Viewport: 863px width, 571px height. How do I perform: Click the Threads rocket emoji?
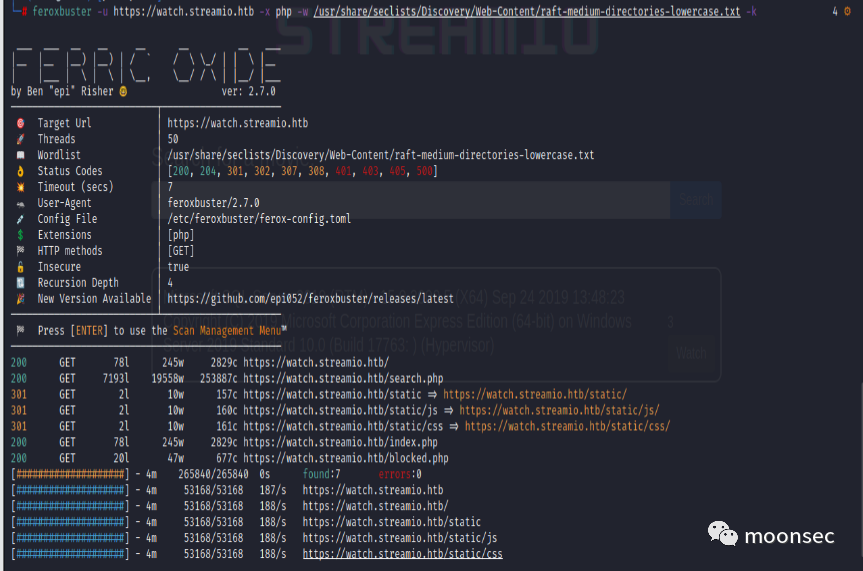pos(20,139)
